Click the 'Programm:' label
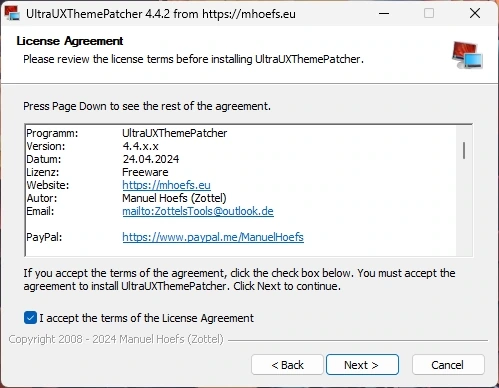Viewport: 499px width, 388px height. click(52, 133)
